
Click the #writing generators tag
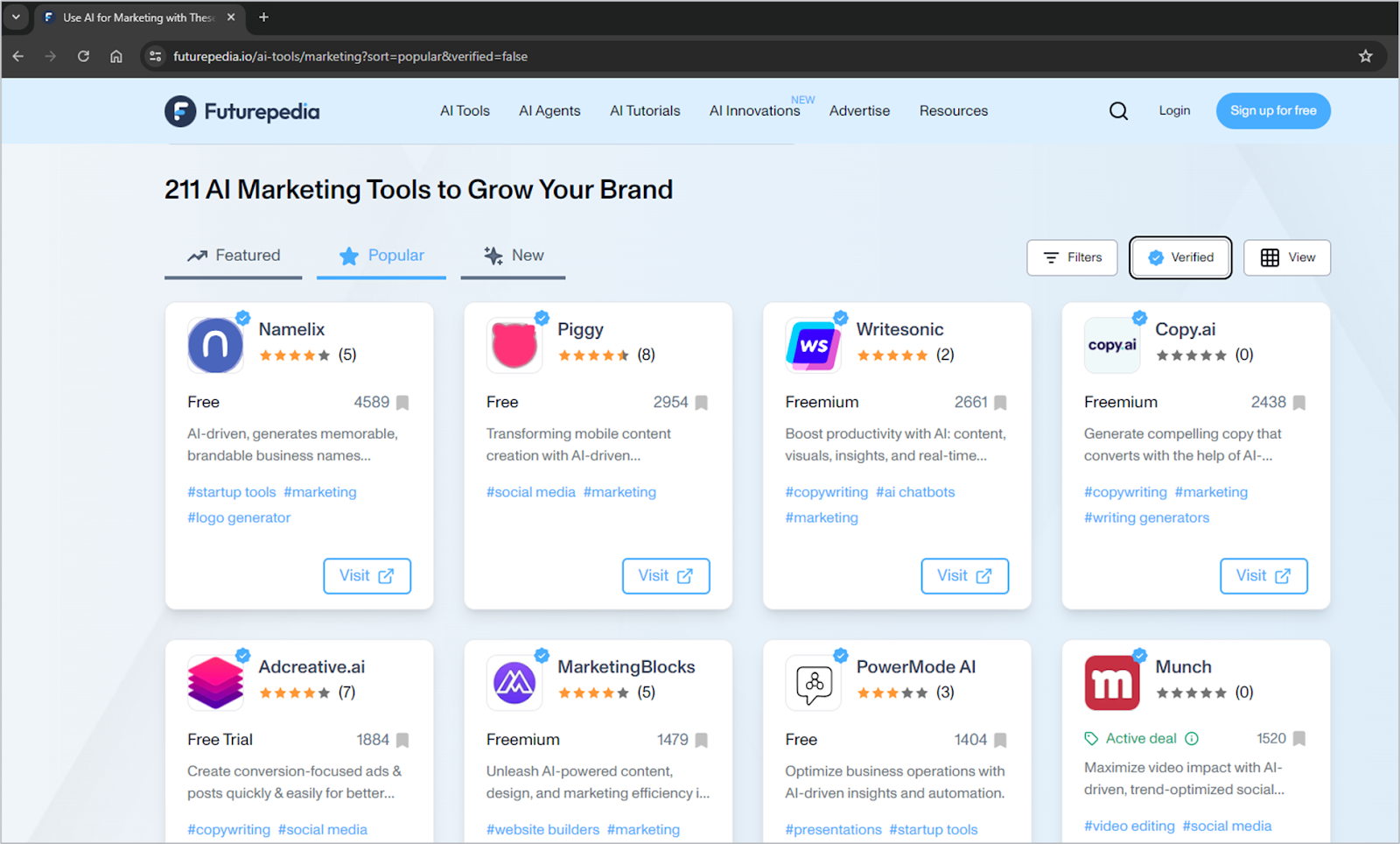[x=1146, y=517]
